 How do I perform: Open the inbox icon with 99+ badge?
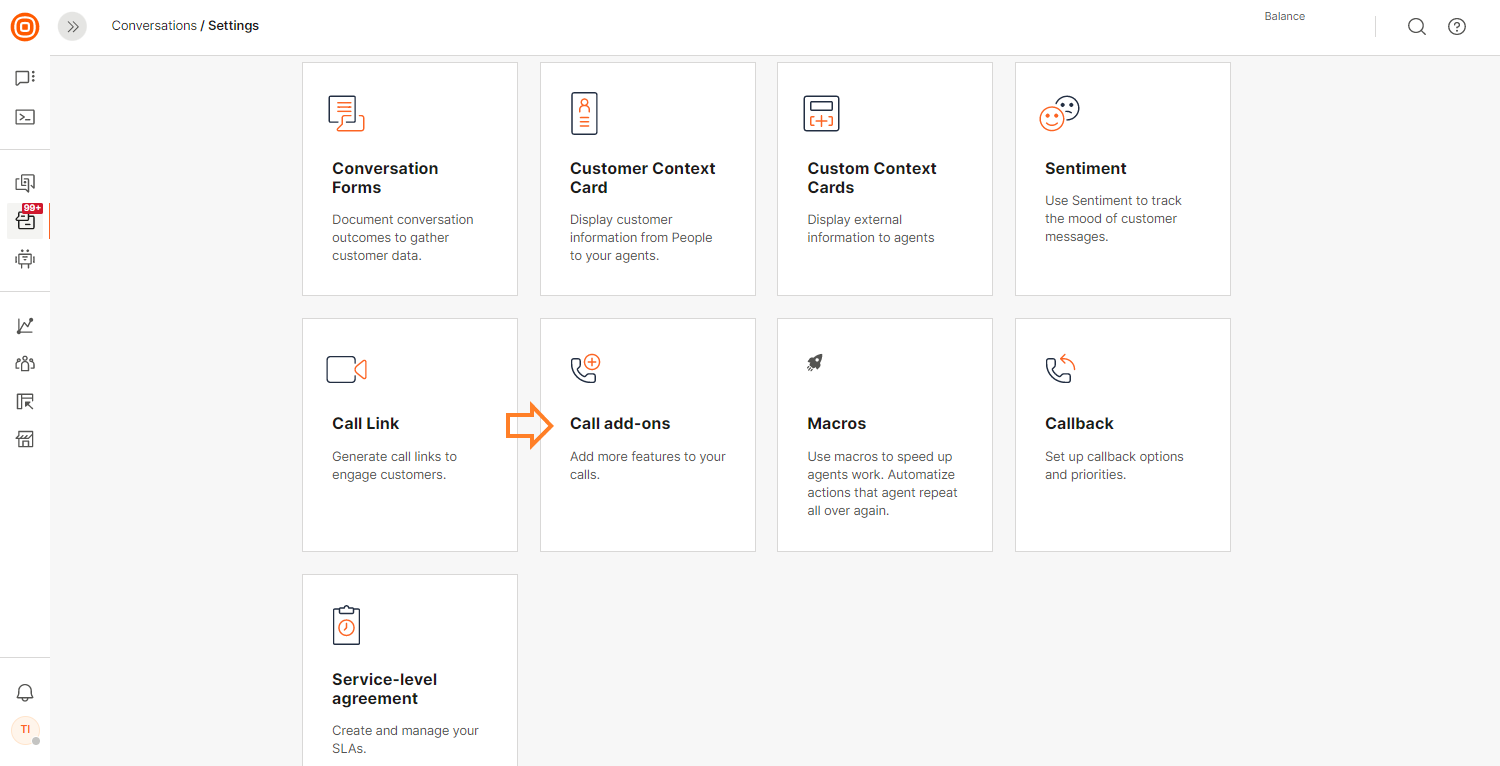tap(25, 220)
